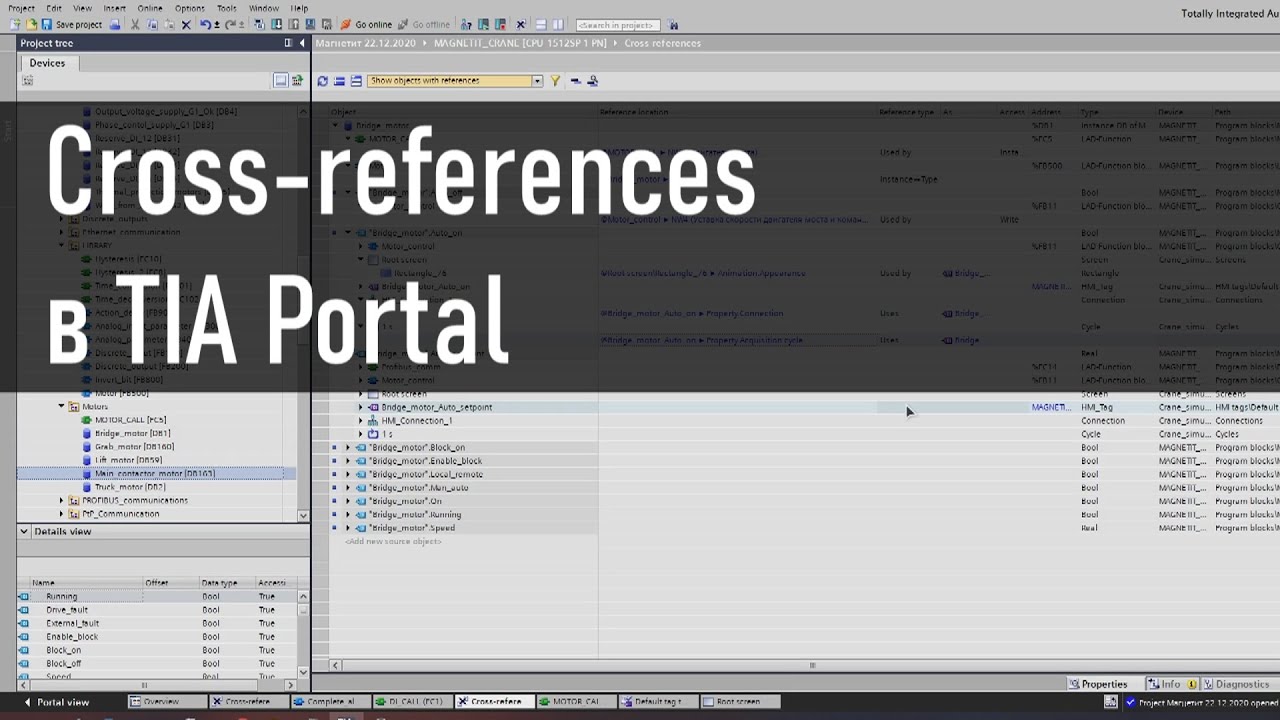The image size is (1280, 720).
Task: Click the Download to device icon
Action: point(277,24)
